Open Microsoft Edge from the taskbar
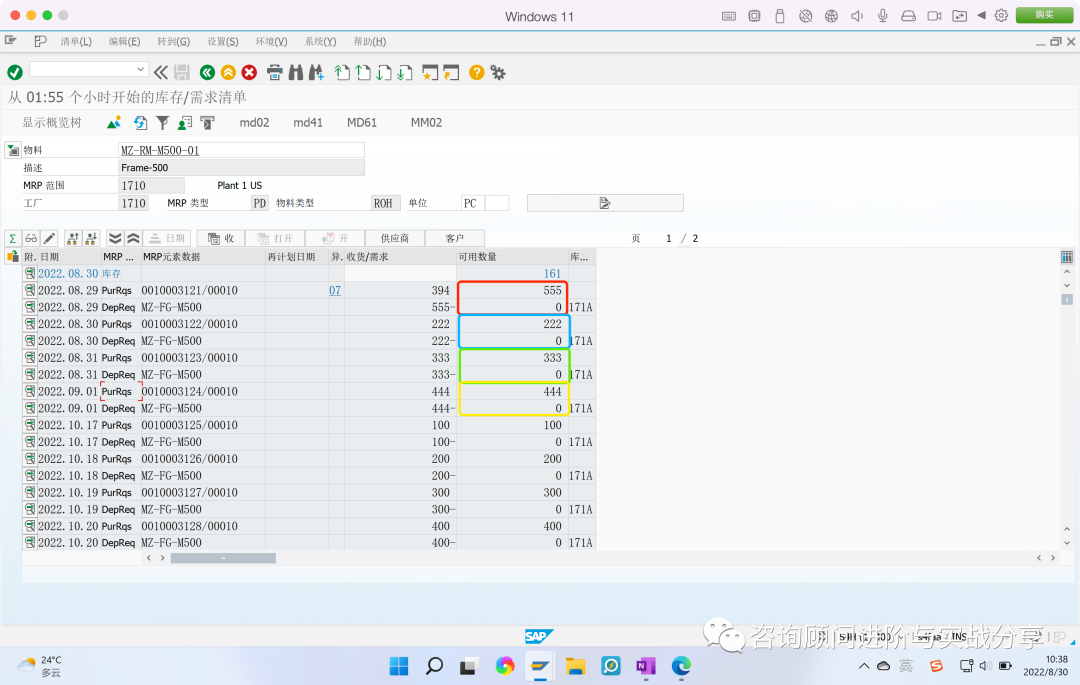 681,666
